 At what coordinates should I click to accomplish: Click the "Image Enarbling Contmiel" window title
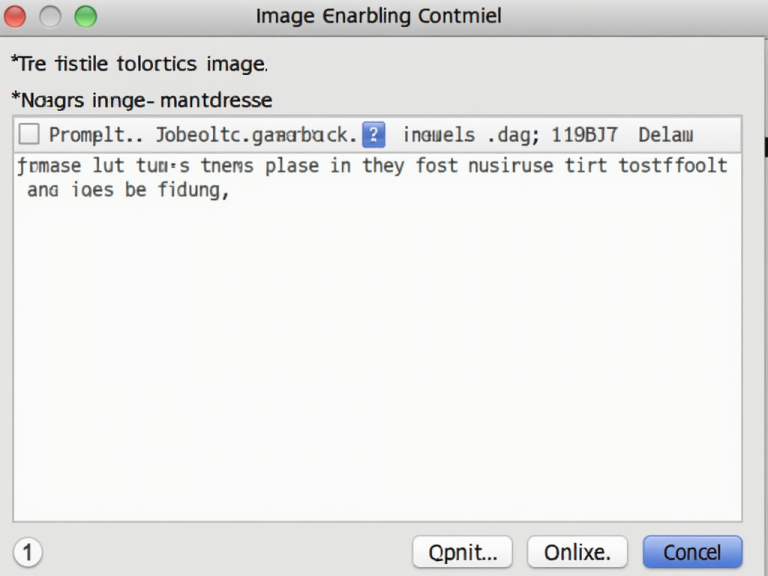pyautogui.click(x=379, y=16)
